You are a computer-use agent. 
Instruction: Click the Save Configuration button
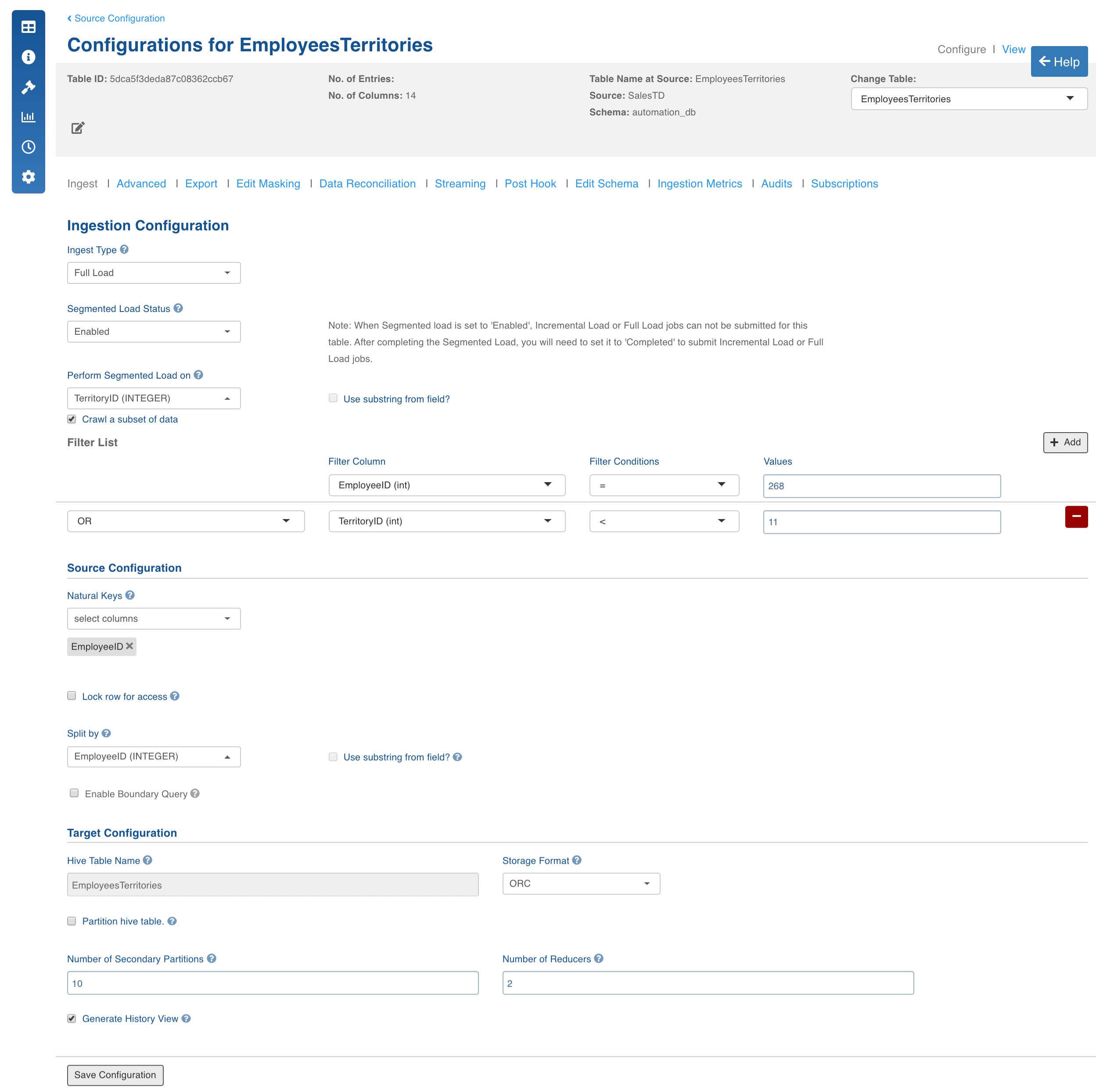click(115, 1075)
